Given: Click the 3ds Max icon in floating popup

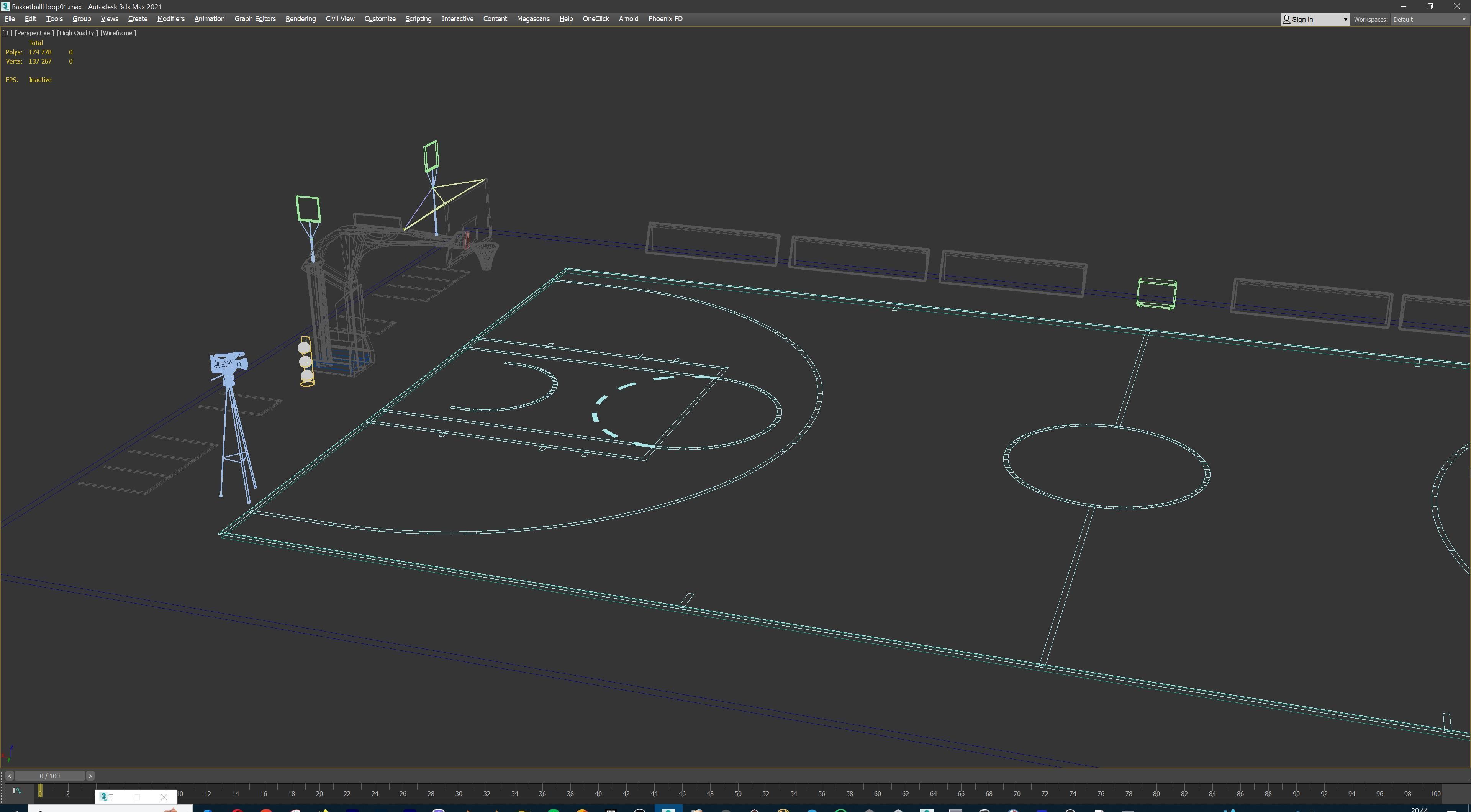Looking at the screenshot, I should point(104,797).
